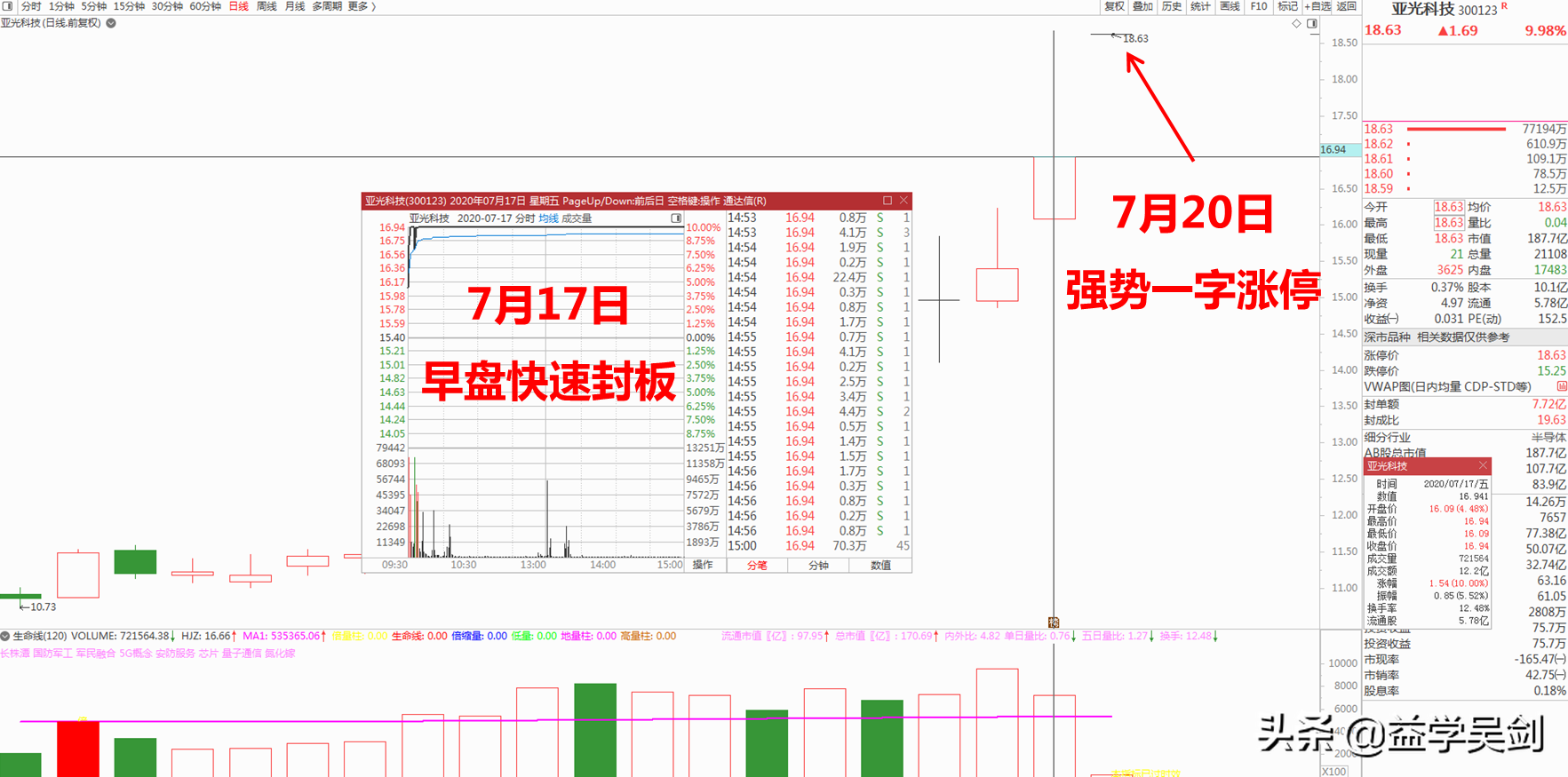
Task: Select the 30分钟 period
Action: click(166, 6)
